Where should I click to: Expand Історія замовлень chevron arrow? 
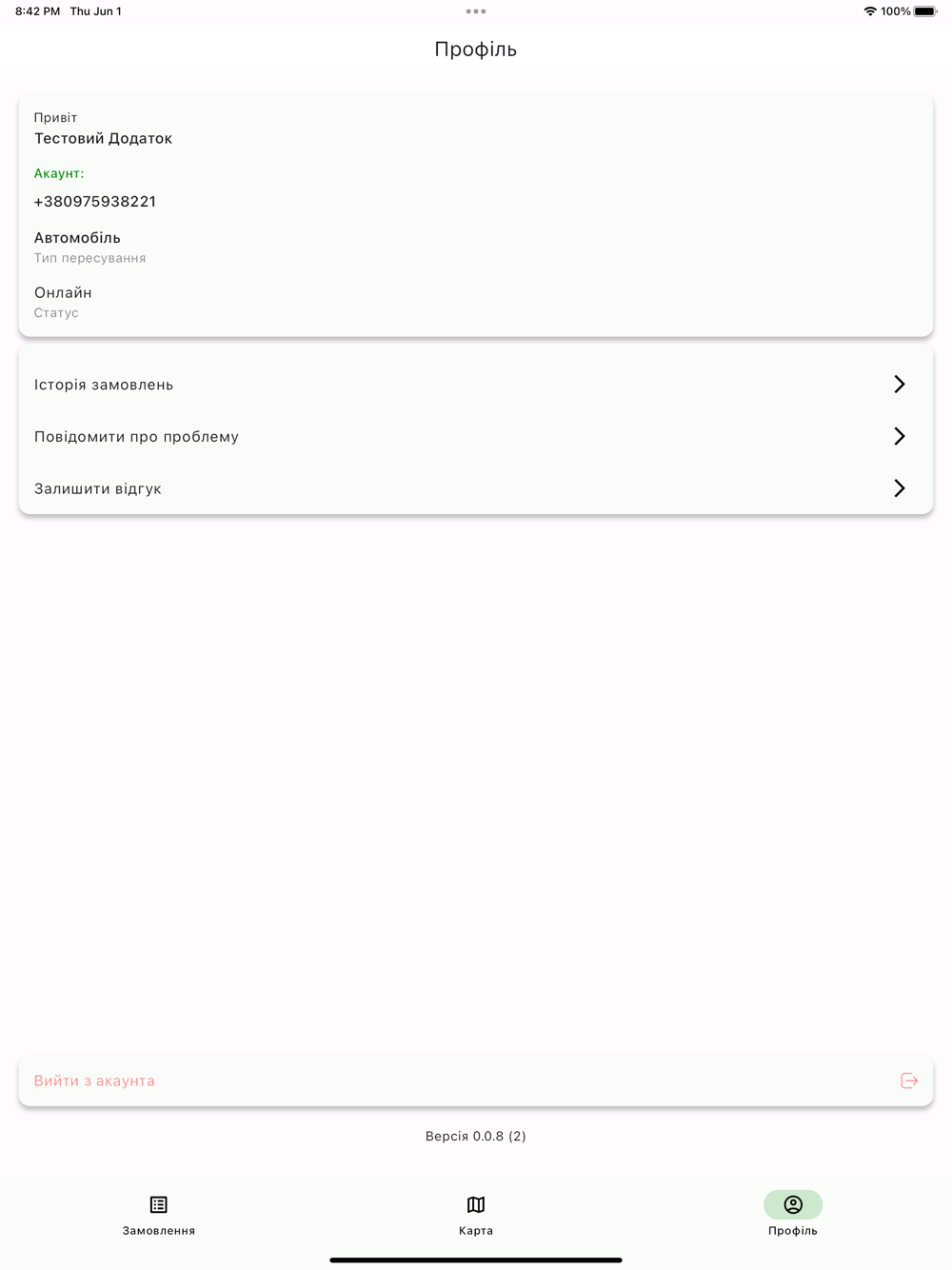click(x=900, y=384)
